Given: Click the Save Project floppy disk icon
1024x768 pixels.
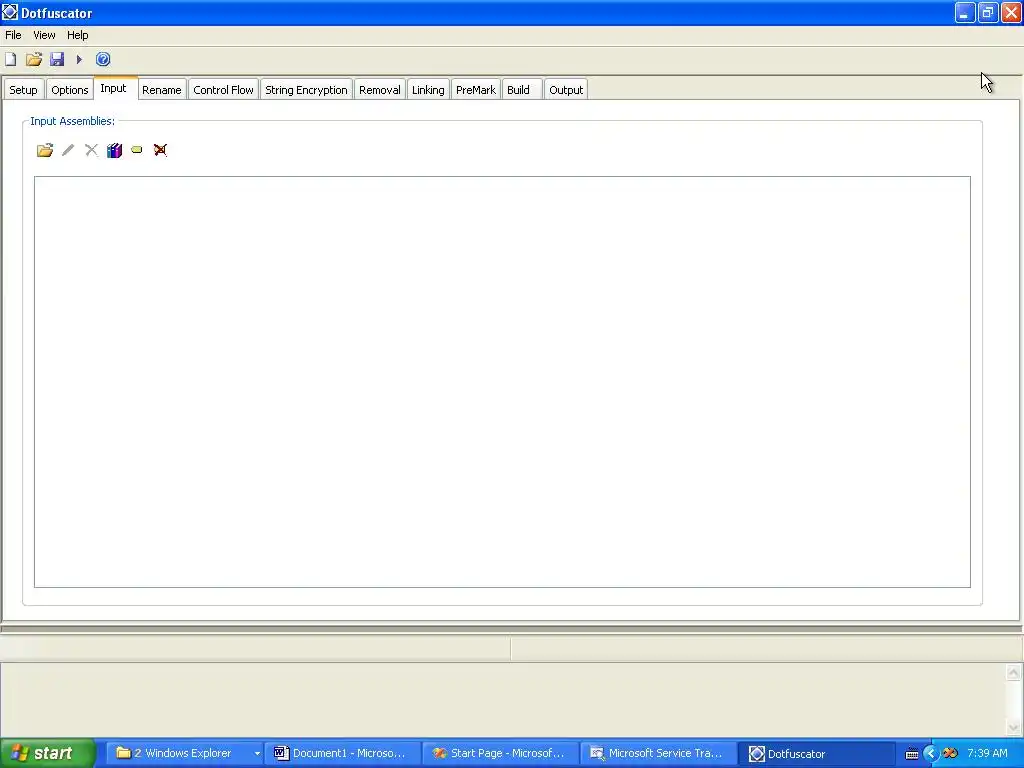Looking at the screenshot, I should click(57, 59).
